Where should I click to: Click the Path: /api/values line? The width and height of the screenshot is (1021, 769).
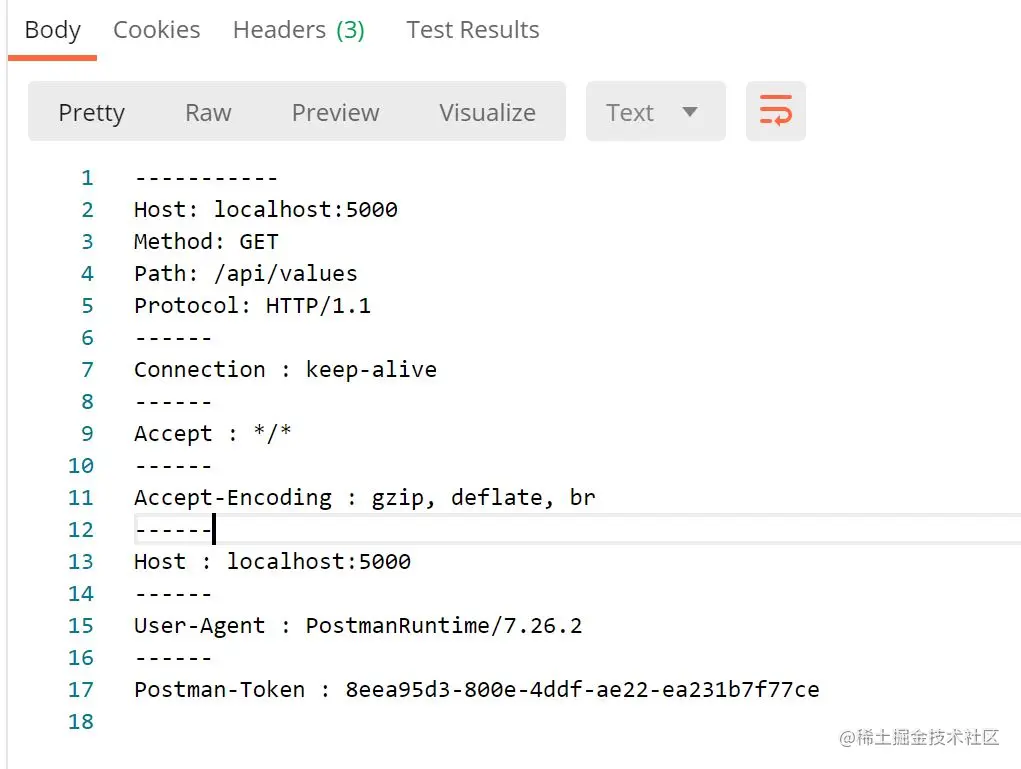[245, 274]
